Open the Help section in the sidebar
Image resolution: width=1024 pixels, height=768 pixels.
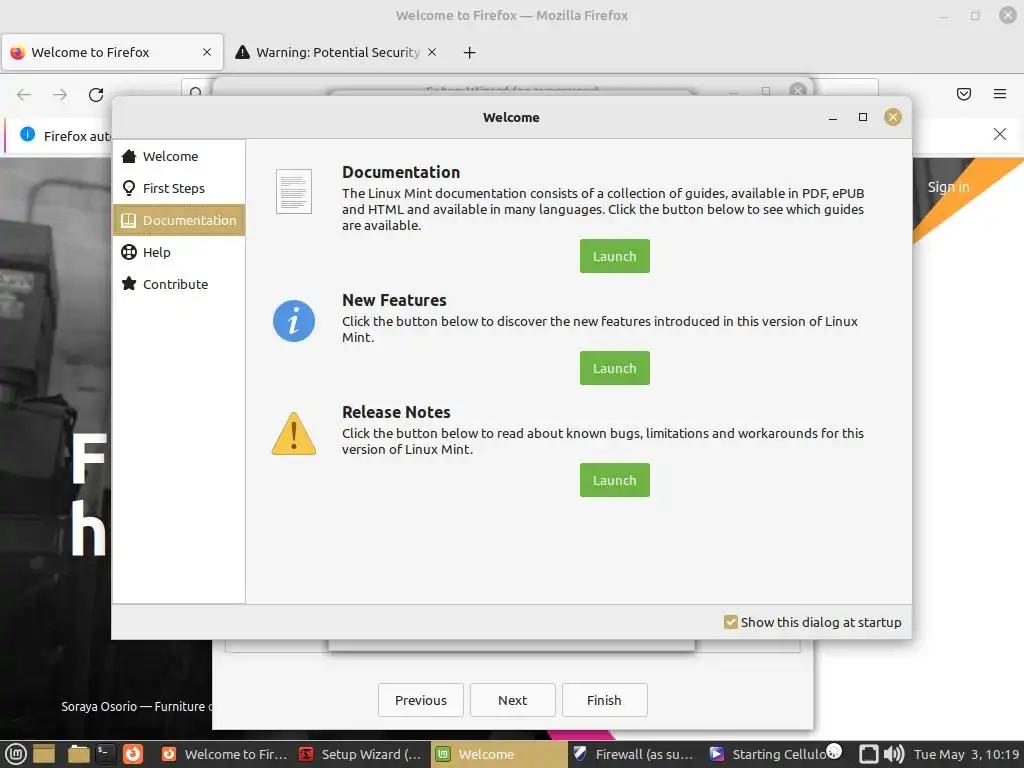tap(178, 252)
